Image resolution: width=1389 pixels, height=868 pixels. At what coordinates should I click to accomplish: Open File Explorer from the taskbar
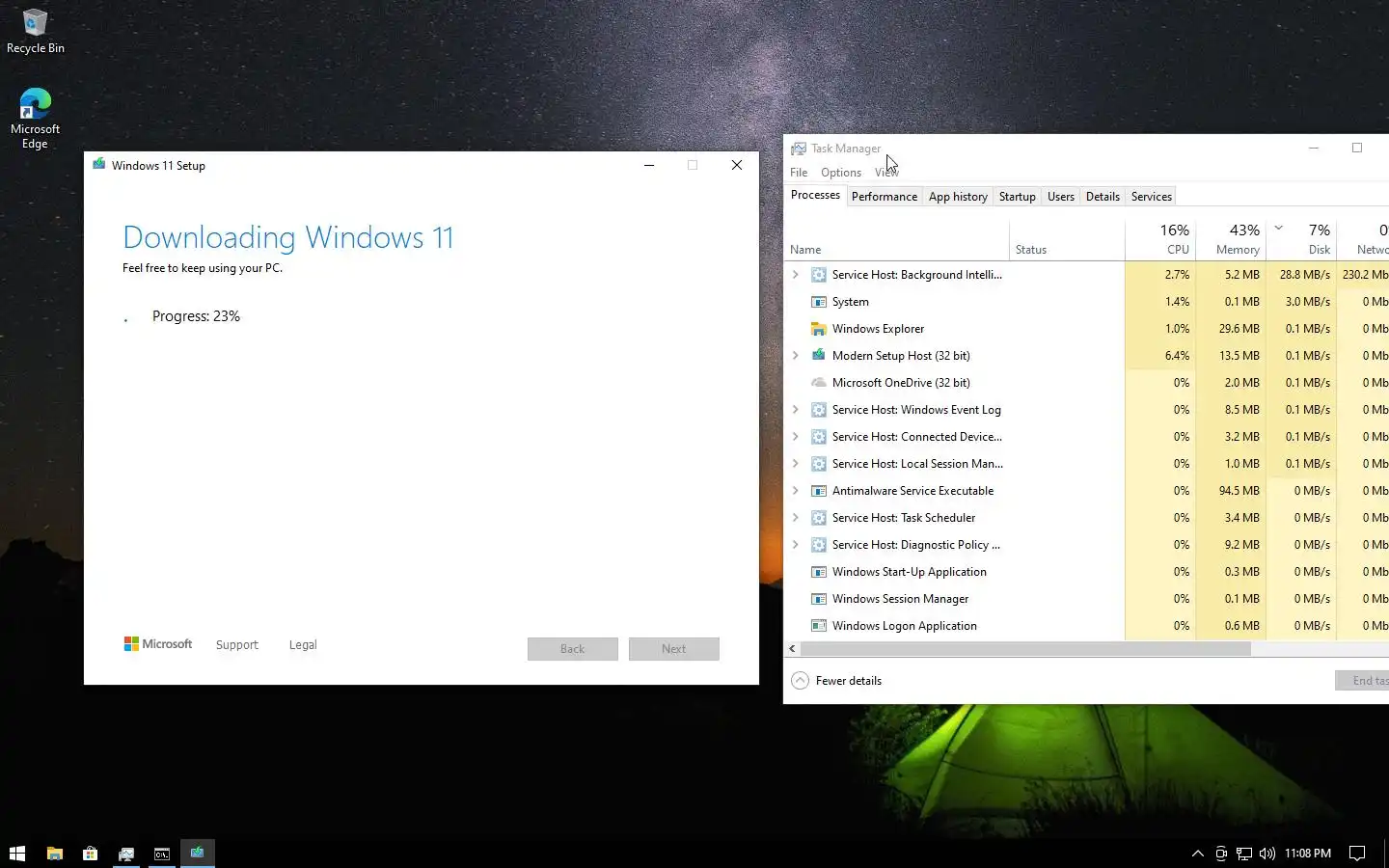(55, 853)
